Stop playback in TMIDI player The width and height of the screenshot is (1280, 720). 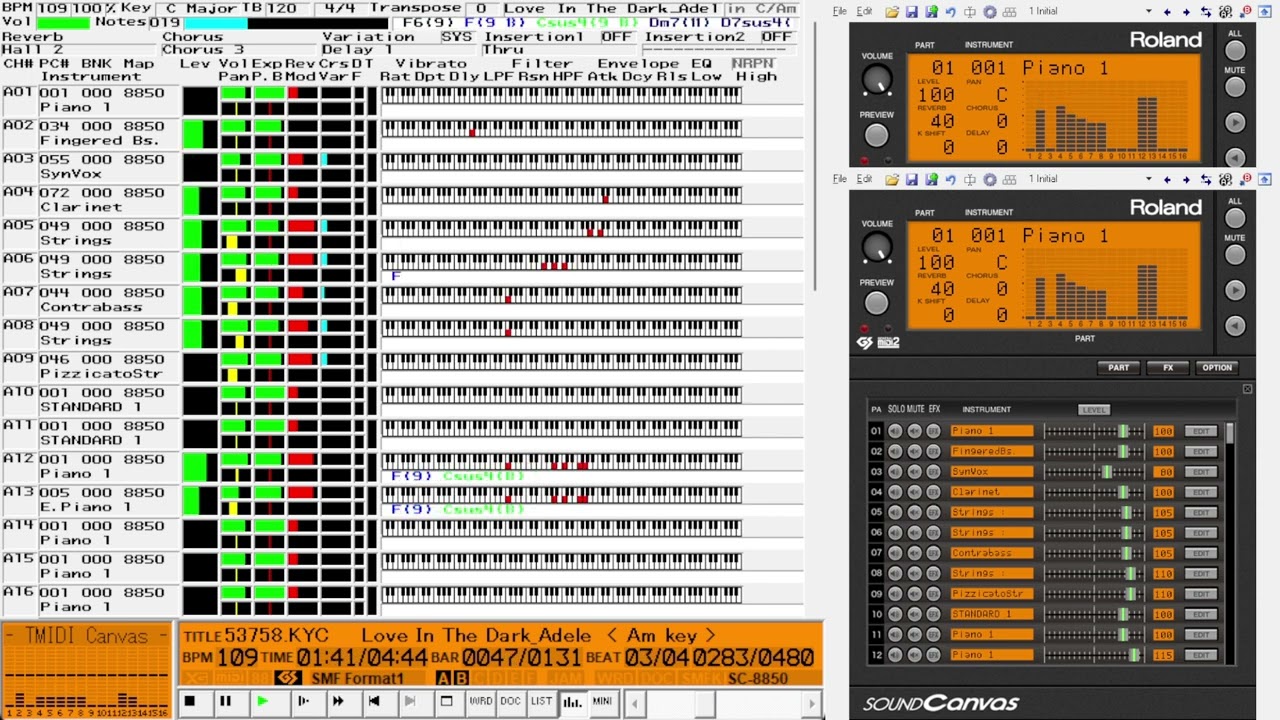pyautogui.click(x=189, y=702)
